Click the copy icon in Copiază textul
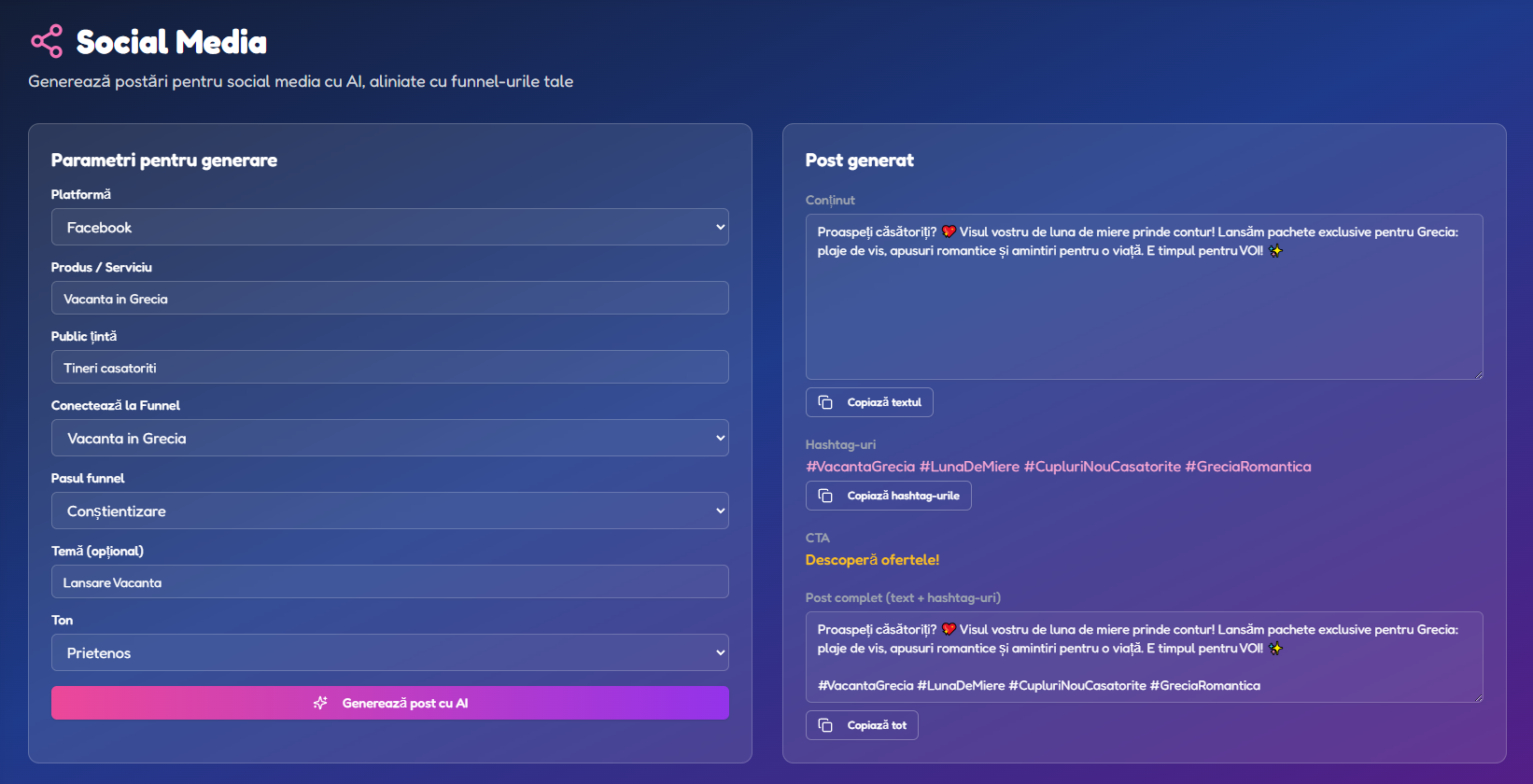 (825, 402)
